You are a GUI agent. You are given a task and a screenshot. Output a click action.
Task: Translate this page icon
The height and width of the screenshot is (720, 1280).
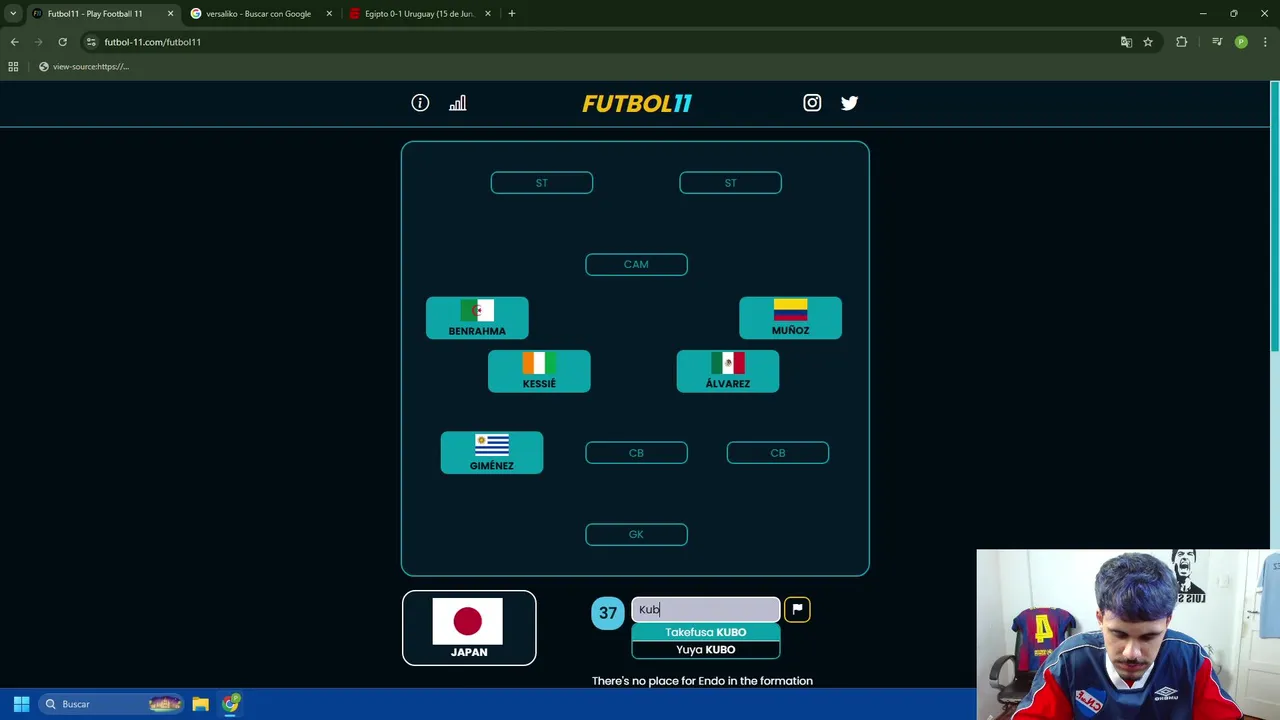tap(1126, 42)
